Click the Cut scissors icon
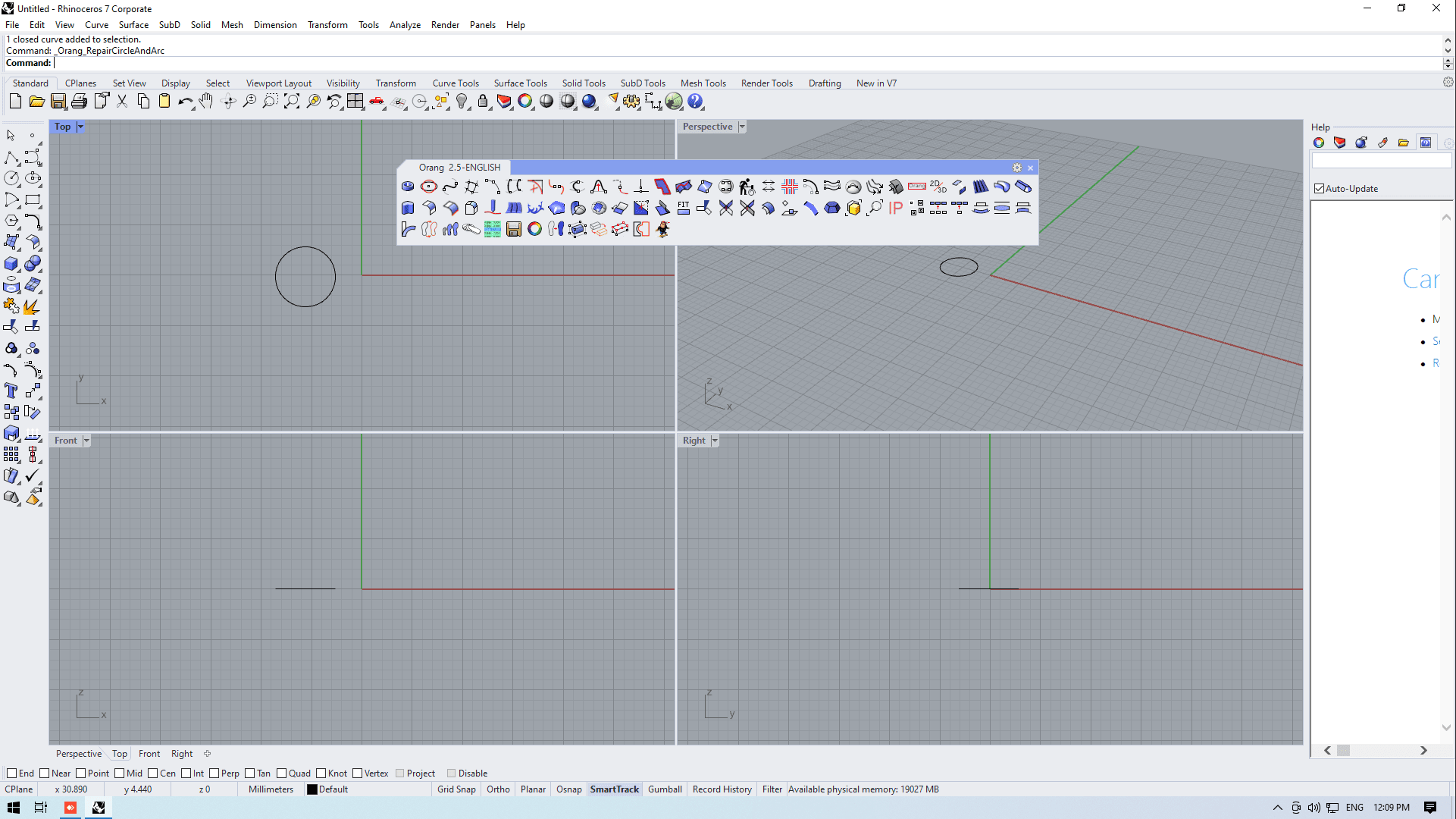This screenshot has height=819, width=1456. point(122,102)
